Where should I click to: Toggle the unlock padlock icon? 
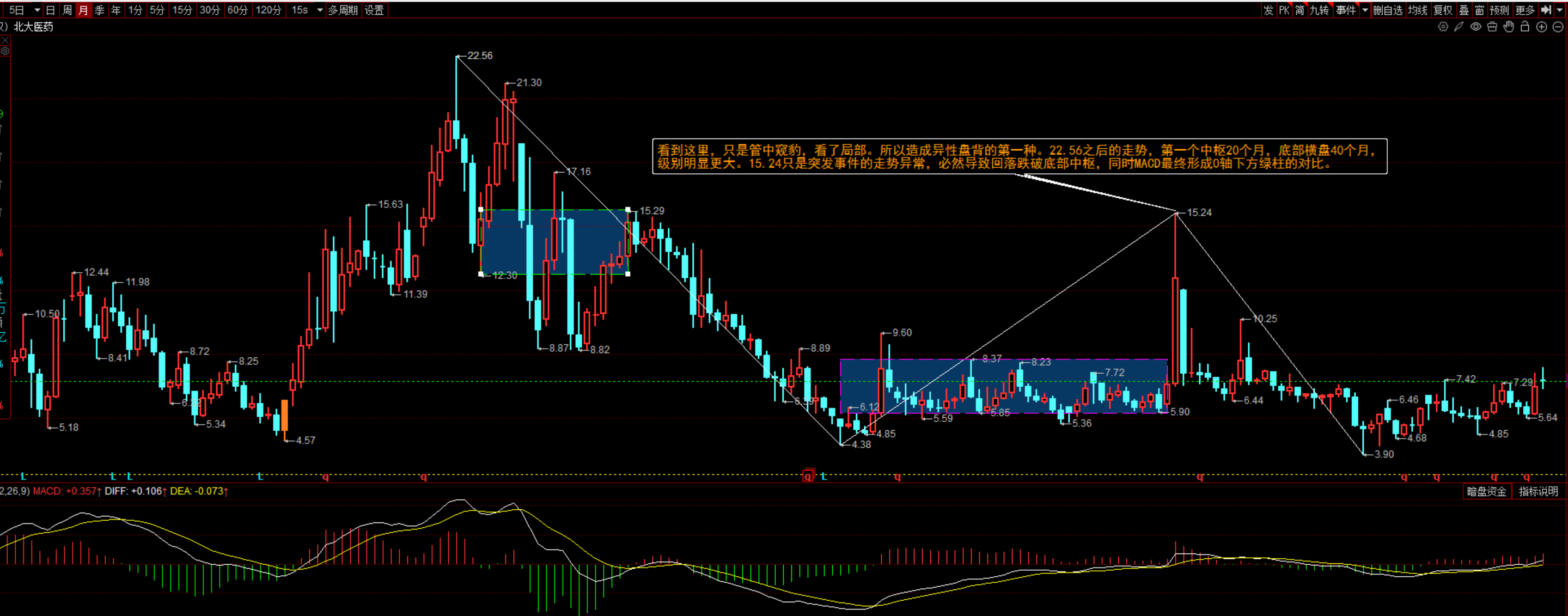pyautogui.click(x=1525, y=27)
